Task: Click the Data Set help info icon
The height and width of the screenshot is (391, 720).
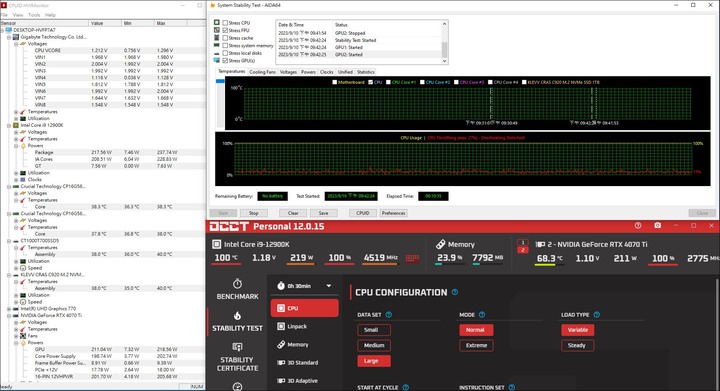Action: pos(388,315)
